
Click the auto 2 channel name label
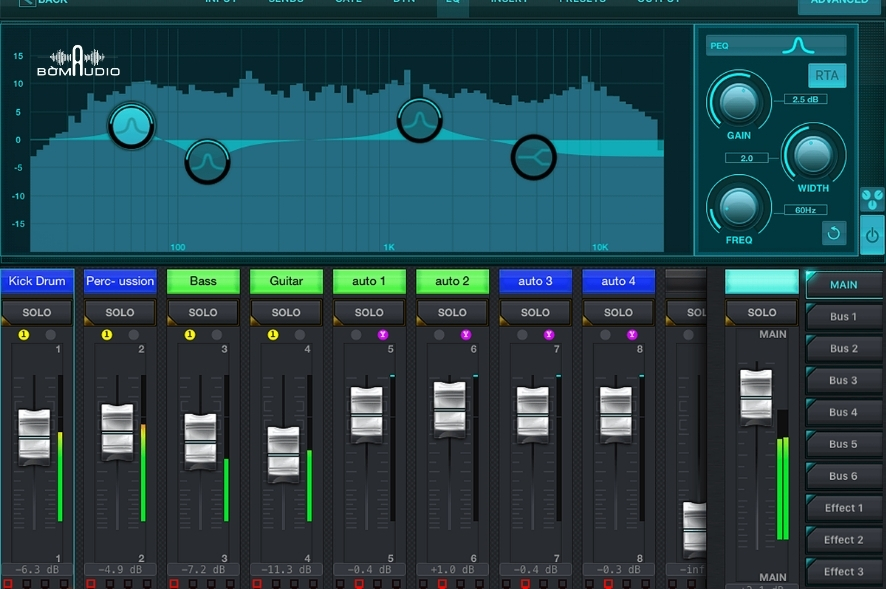452,281
